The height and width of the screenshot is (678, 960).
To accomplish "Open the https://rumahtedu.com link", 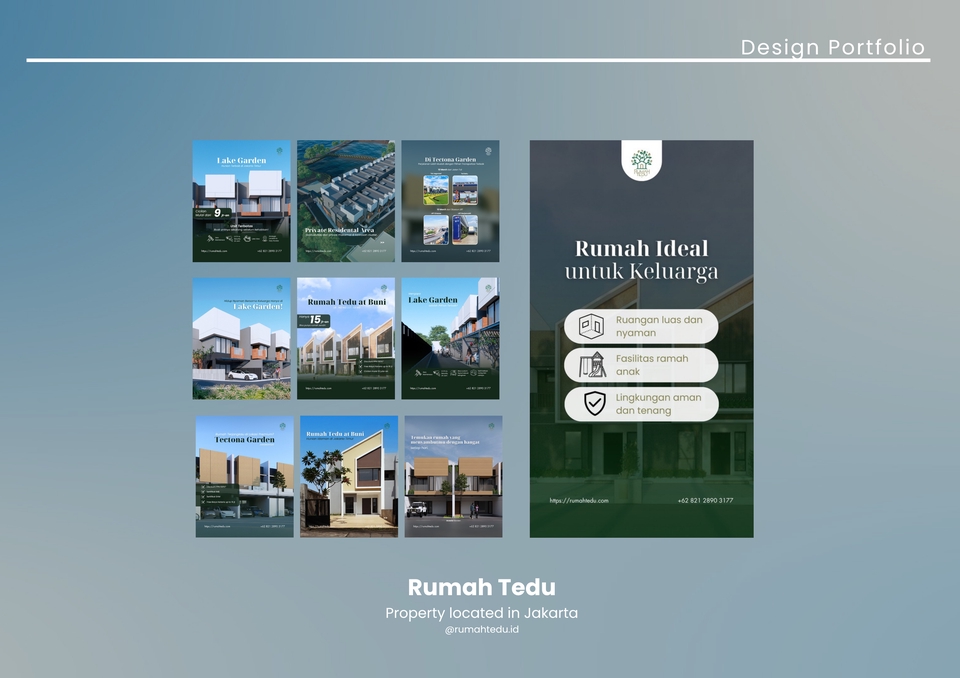I will click(x=579, y=500).
